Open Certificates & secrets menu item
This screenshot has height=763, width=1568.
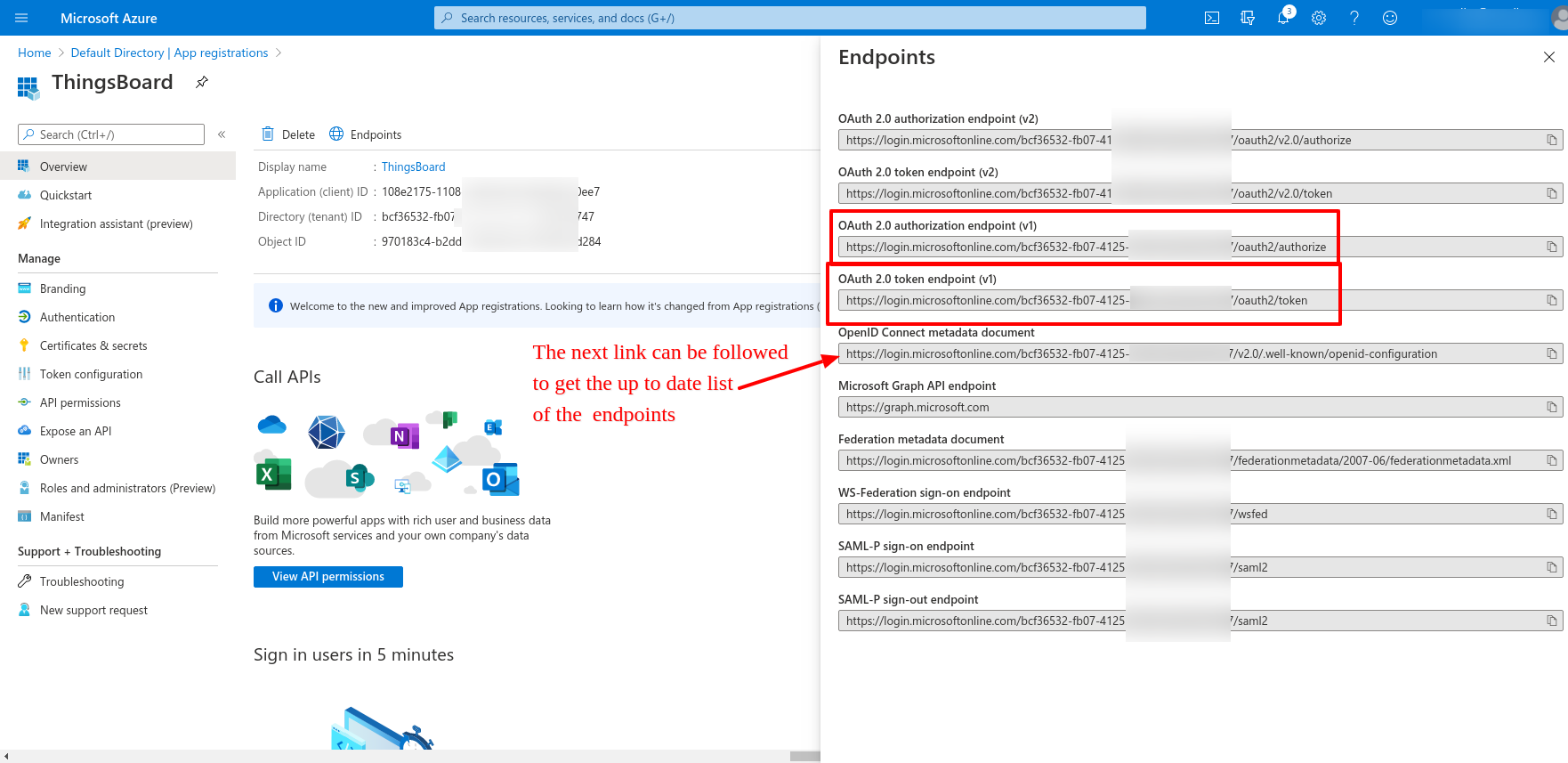(x=93, y=345)
